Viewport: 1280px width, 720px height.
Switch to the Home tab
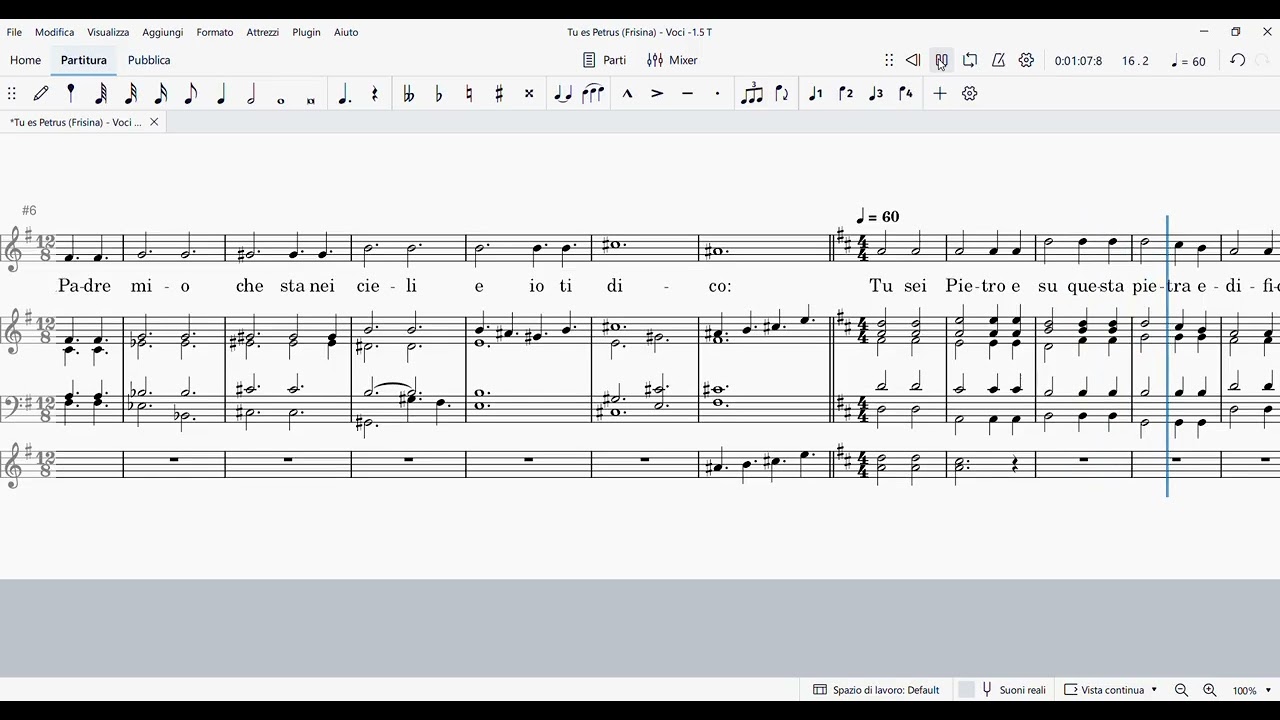tap(26, 60)
